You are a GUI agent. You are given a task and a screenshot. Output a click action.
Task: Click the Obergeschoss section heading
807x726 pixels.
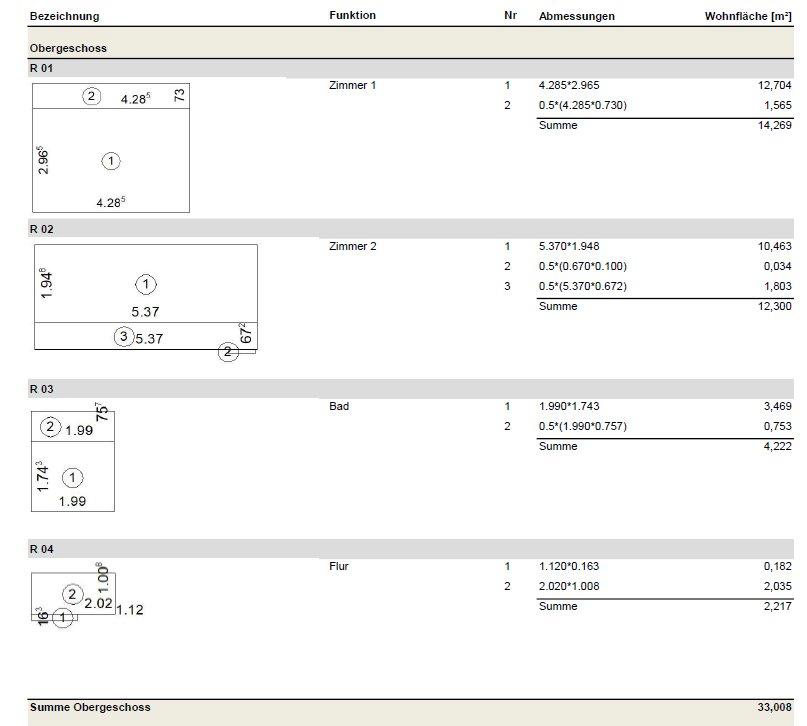click(68, 48)
